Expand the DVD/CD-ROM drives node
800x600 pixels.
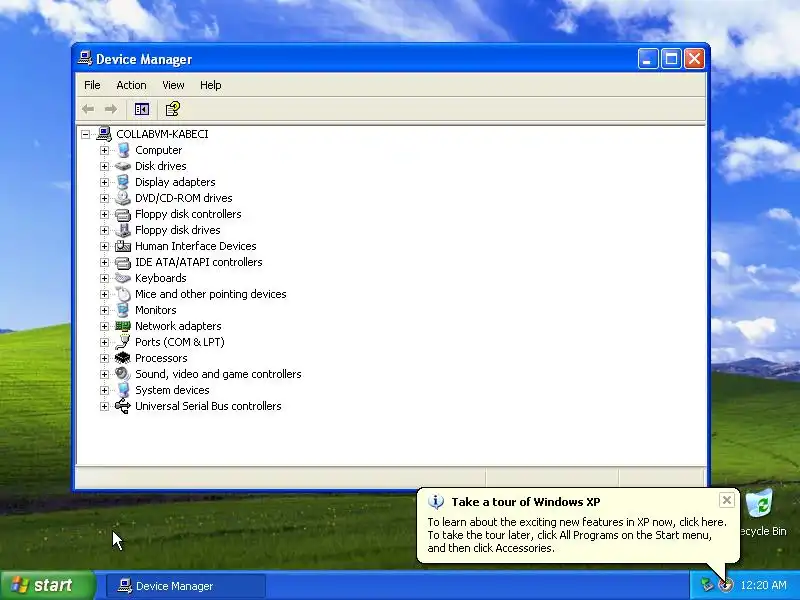pos(104,198)
